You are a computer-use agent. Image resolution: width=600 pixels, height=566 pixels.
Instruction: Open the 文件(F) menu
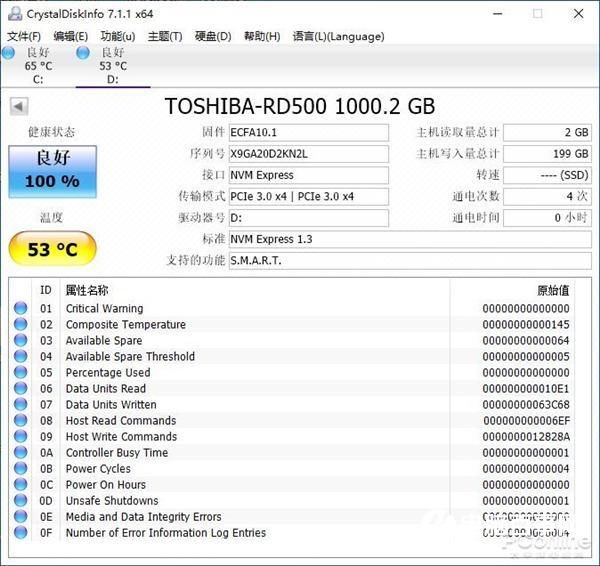24,36
